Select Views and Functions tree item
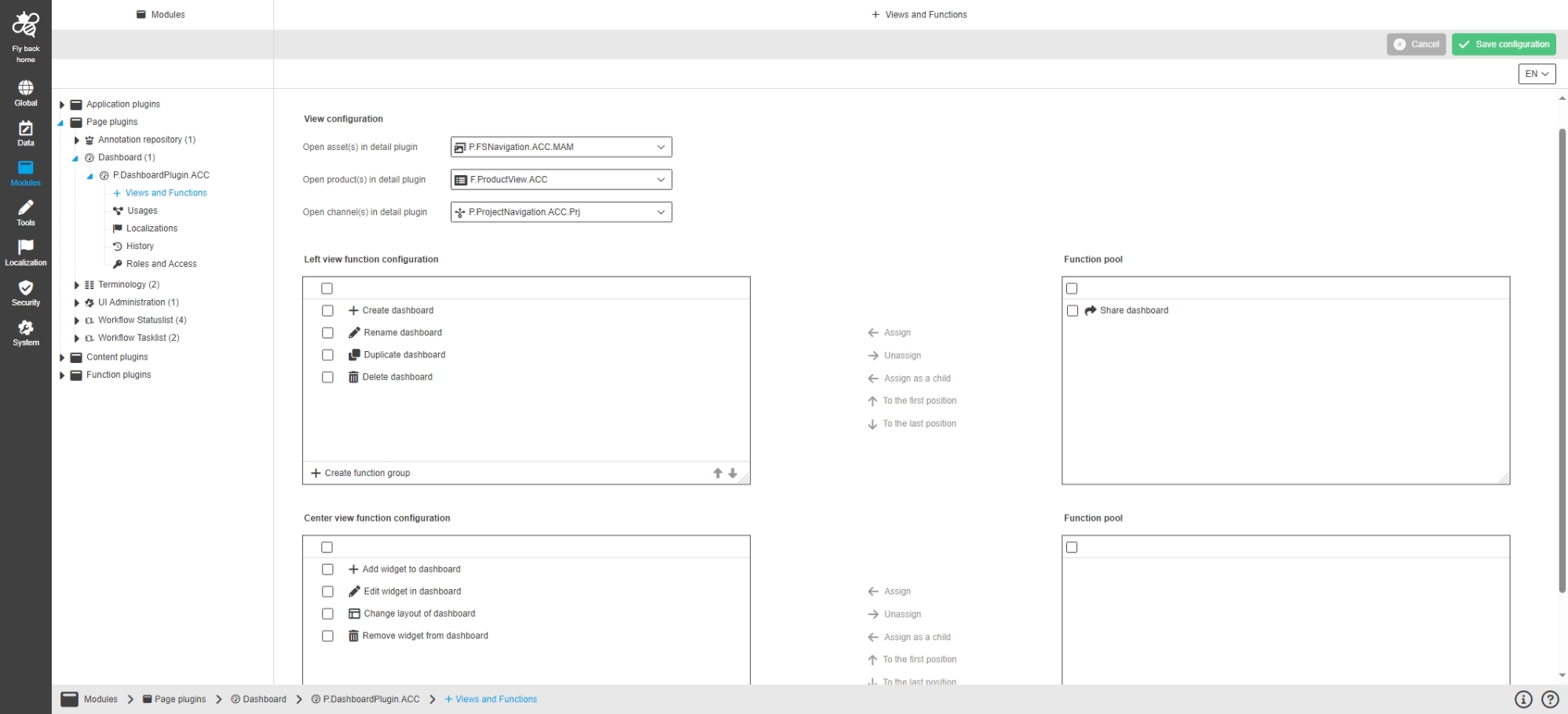 166,193
